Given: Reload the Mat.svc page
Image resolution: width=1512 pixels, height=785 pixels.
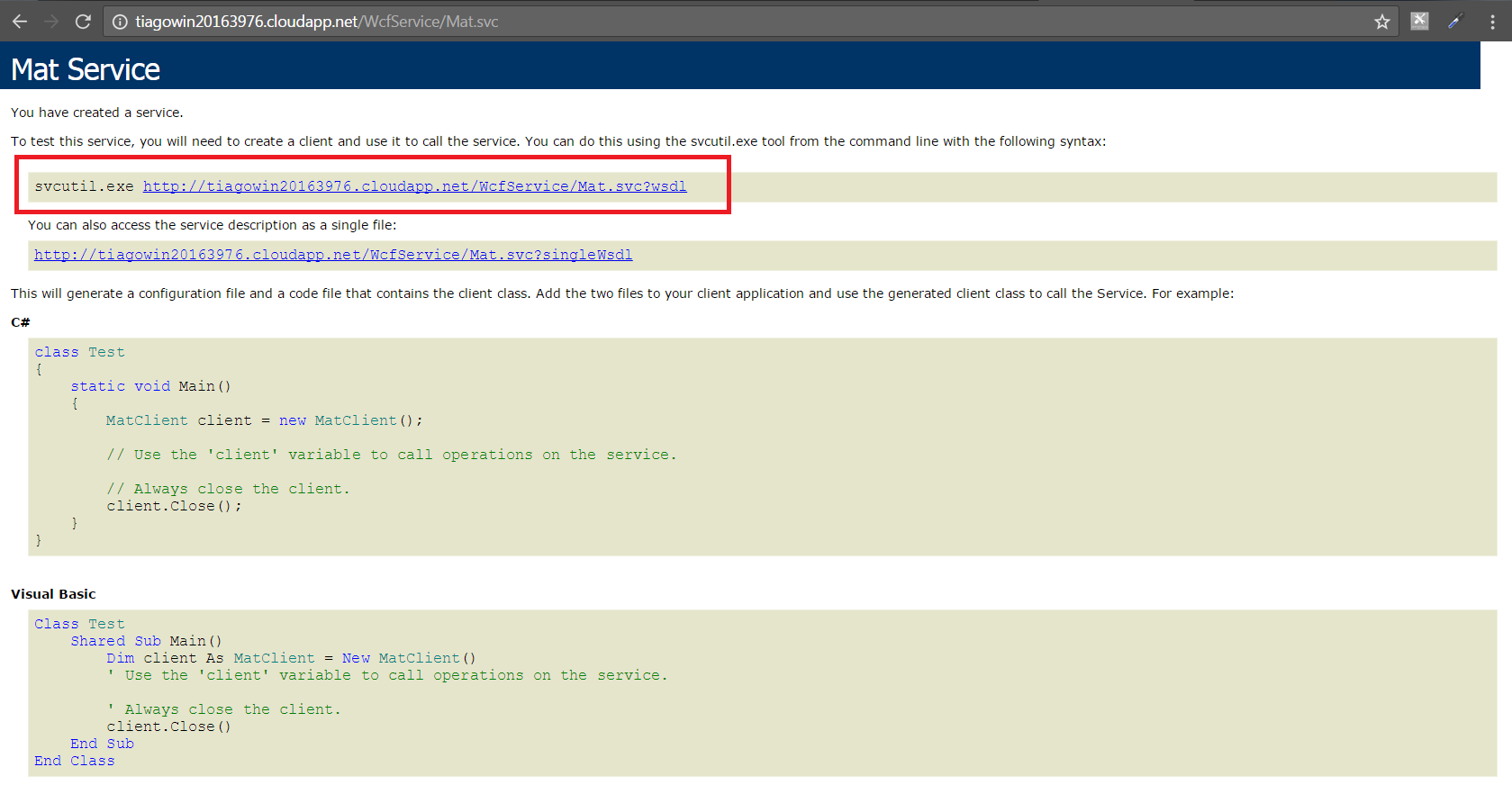Looking at the screenshot, I should click(83, 22).
